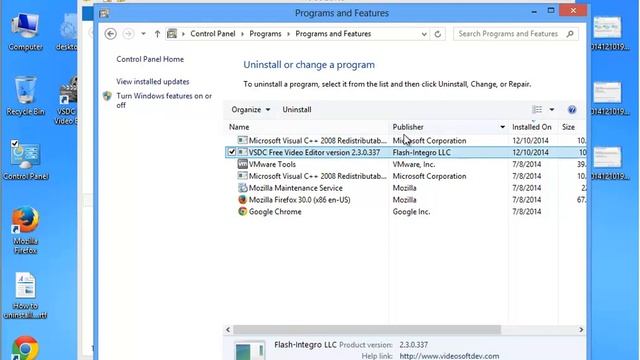Viewport: 640px width, 360px height.
Task: Click Programs in breadcrumb path
Action: coord(265,34)
